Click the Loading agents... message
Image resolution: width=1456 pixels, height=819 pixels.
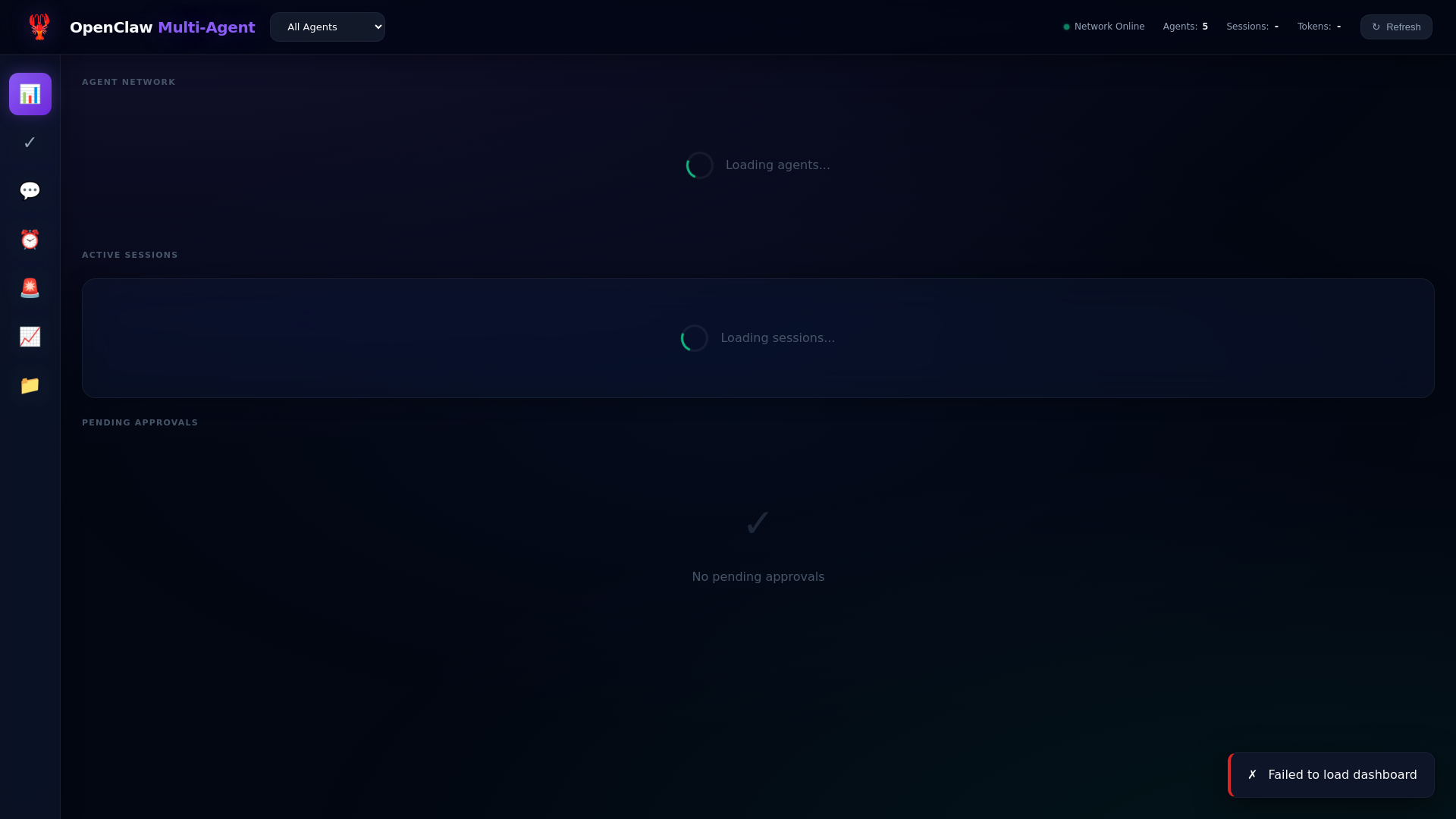click(x=778, y=165)
